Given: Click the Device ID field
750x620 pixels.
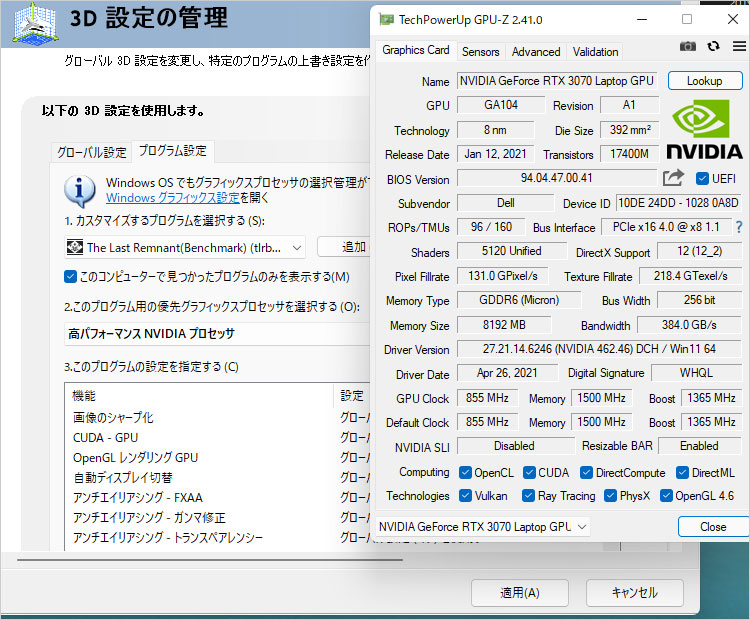Looking at the screenshot, I should tap(678, 203).
